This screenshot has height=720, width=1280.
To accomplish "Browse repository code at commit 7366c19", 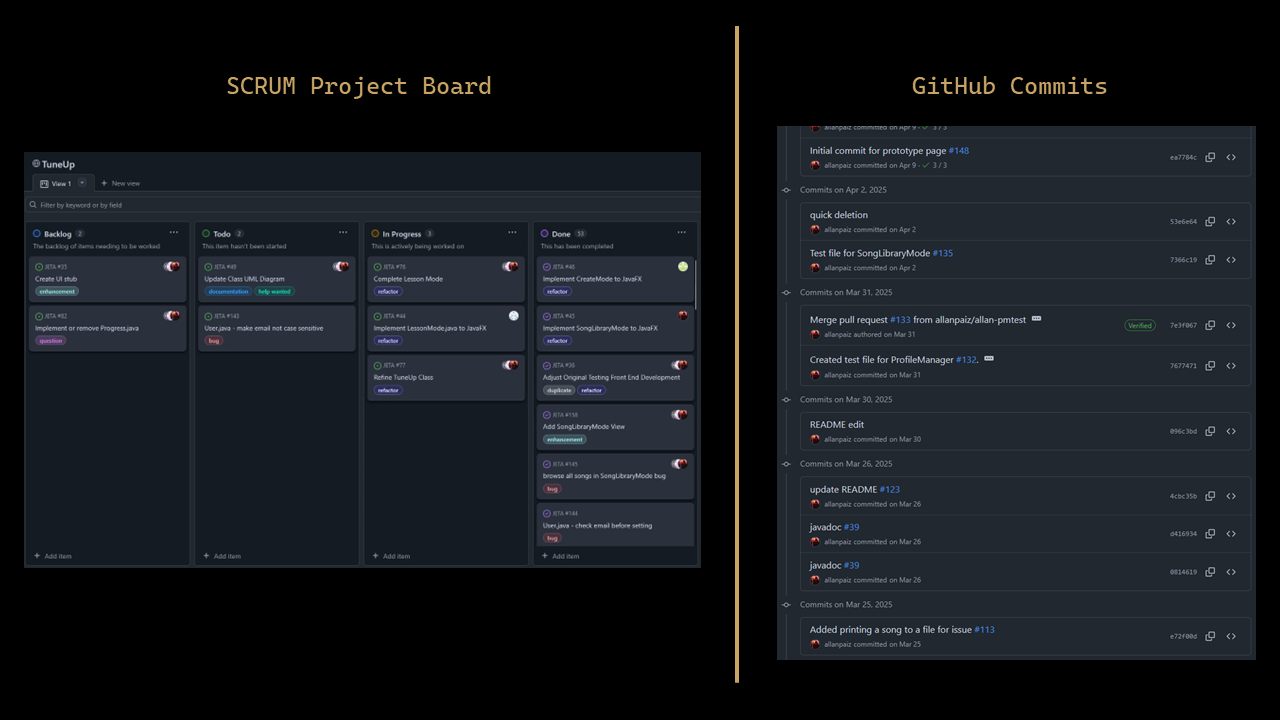I will point(1231,260).
